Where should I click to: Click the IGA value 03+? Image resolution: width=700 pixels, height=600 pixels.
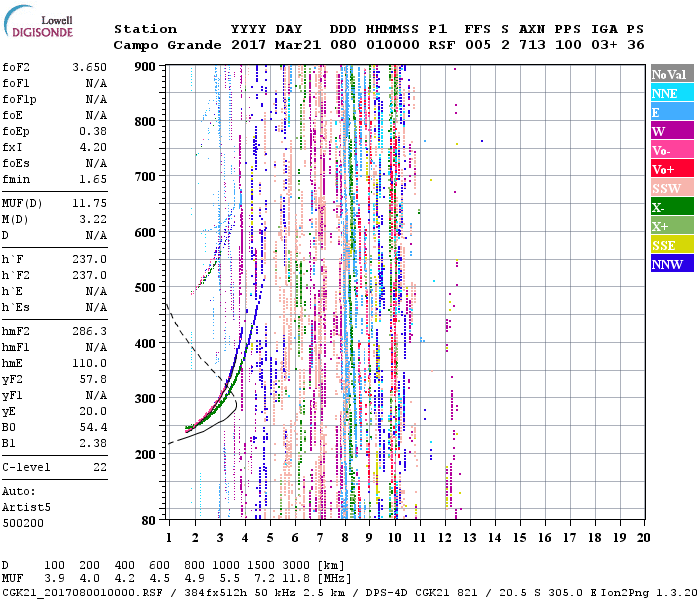[604, 45]
